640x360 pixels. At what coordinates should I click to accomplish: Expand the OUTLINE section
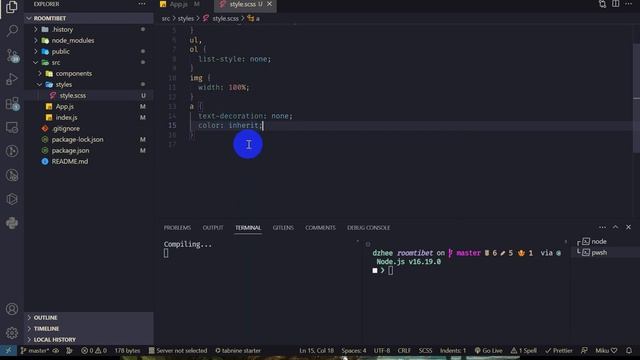pos(89,318)
